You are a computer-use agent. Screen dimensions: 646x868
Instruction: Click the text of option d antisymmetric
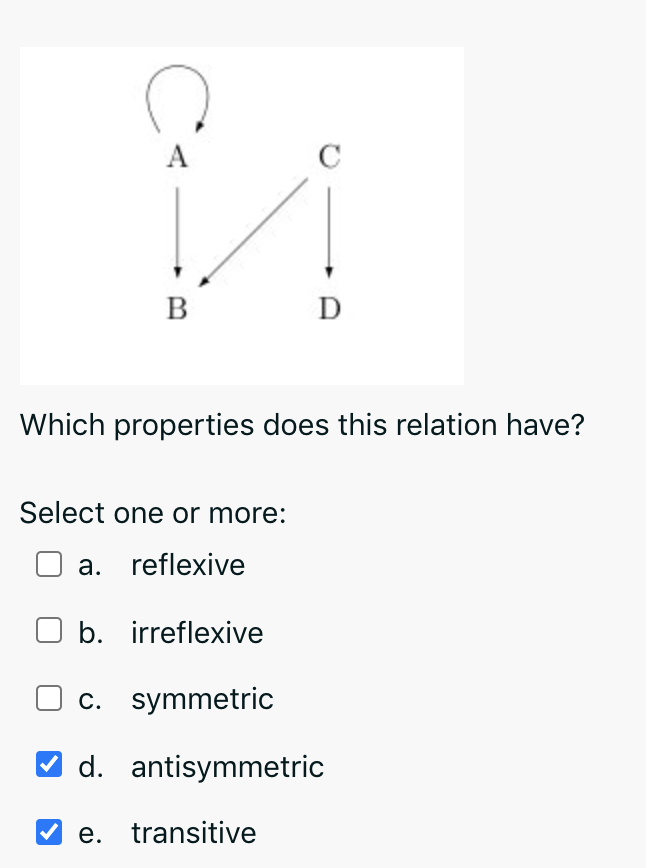tap(227, 766)
